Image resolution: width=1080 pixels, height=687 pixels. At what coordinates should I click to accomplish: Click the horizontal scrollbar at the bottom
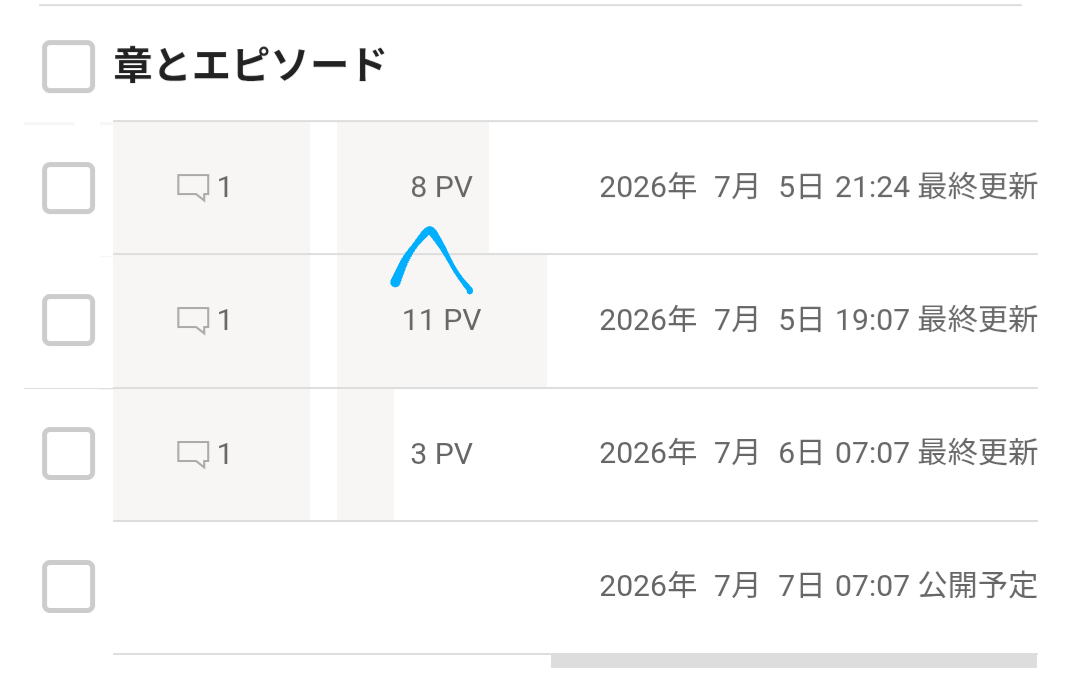(793, 661)
